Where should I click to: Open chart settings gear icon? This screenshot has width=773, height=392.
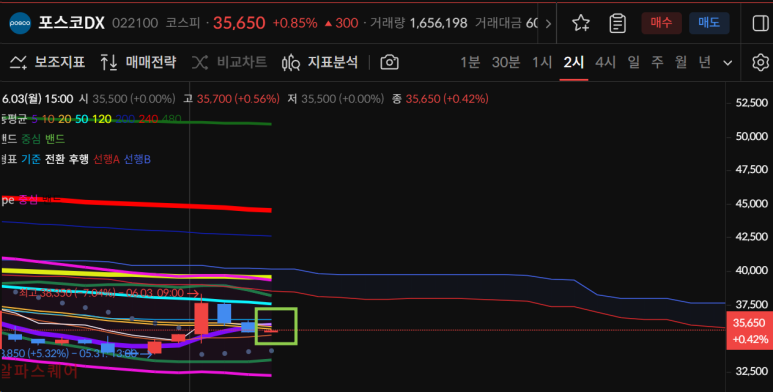(761, 63)
